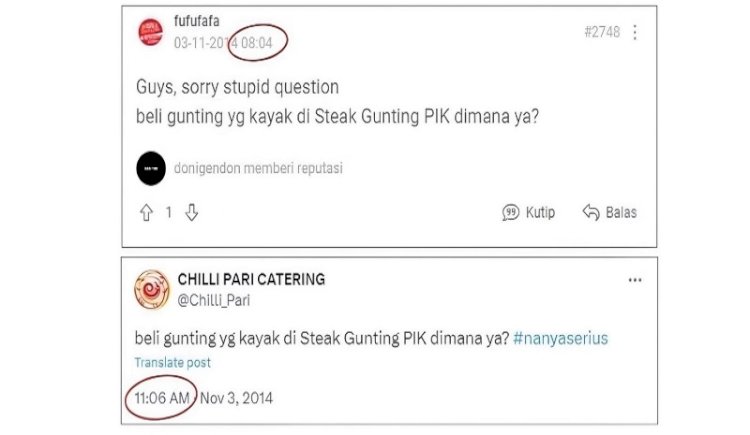This screenshot has height=435, width=750.
Task: Open the three-dot menu beside #2748
Action: point(635,32)
